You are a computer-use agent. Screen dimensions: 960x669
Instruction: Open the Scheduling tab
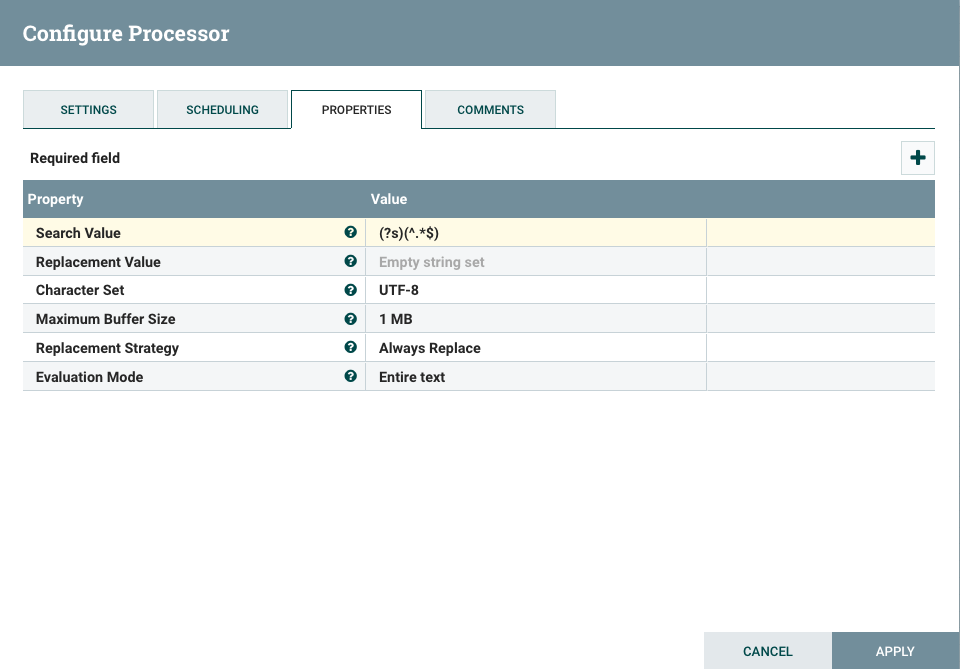222,109
